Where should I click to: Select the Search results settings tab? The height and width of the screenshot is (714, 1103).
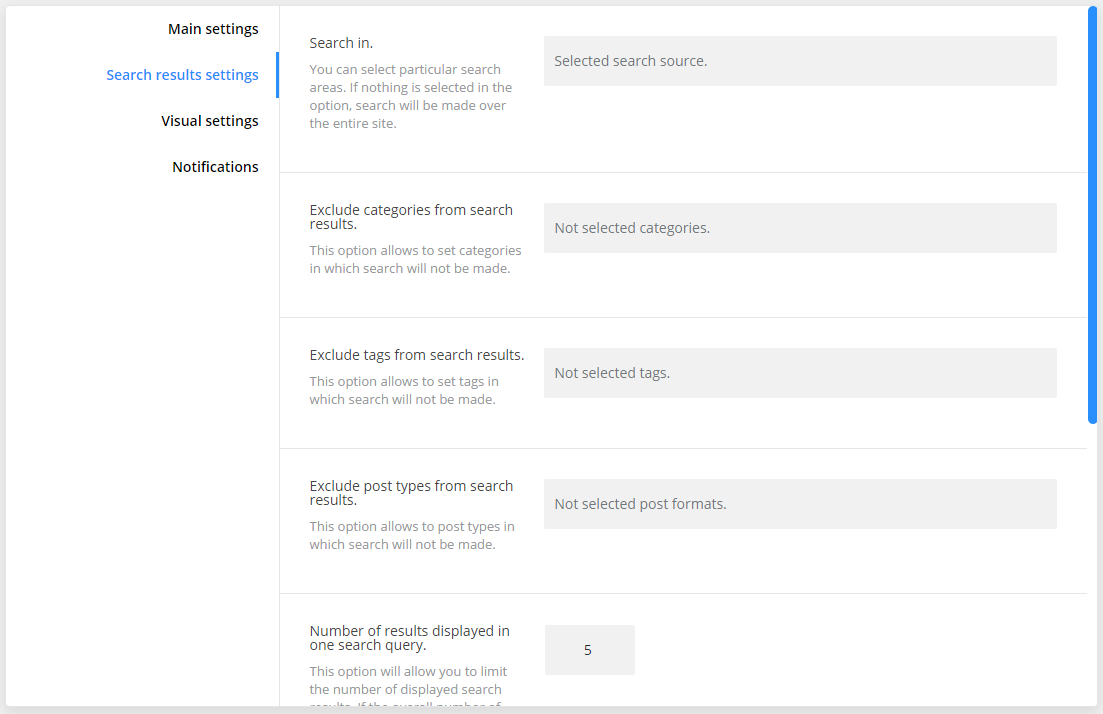[182, 75]
